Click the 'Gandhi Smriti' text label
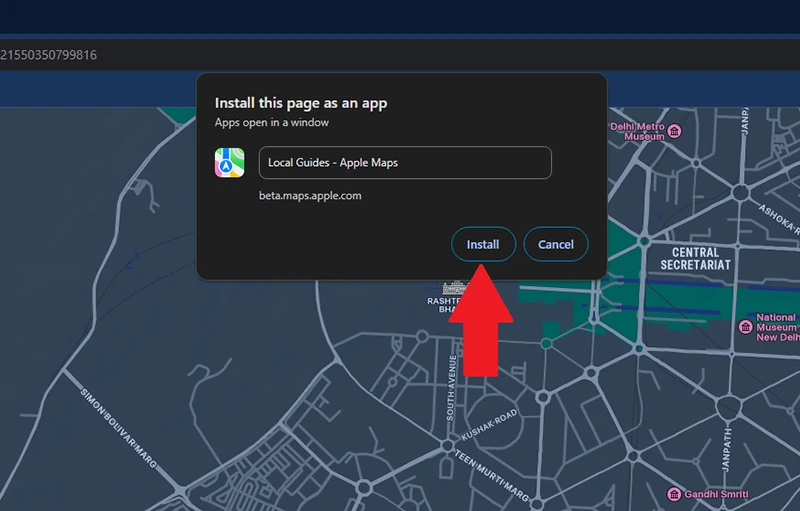 pos(716,494)
